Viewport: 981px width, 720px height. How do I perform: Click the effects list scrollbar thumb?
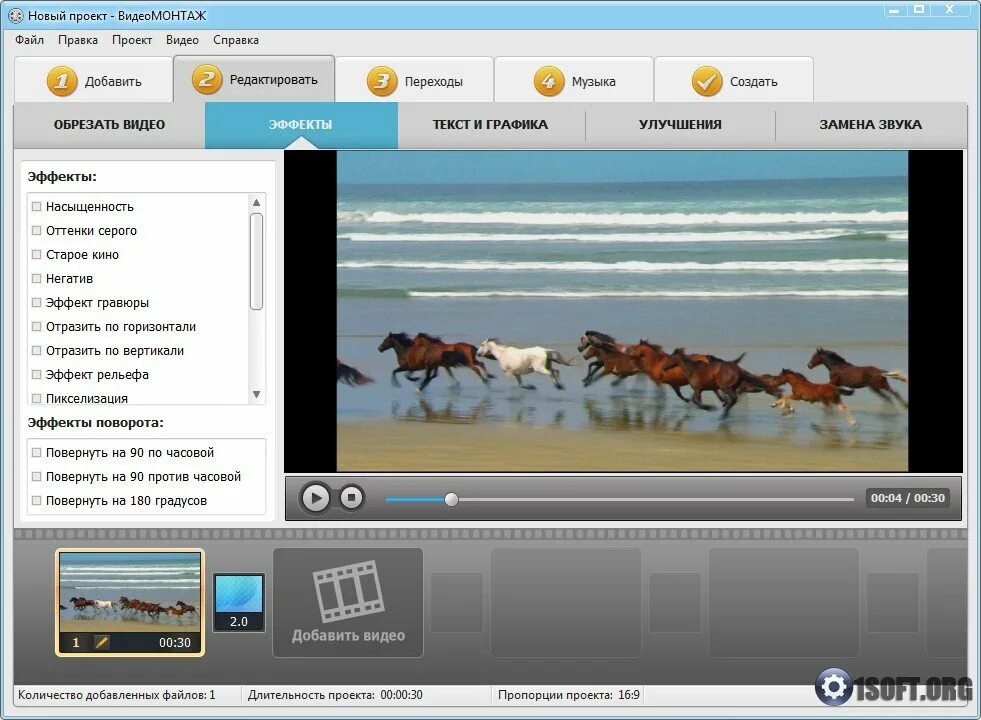(x=256, y=261)
